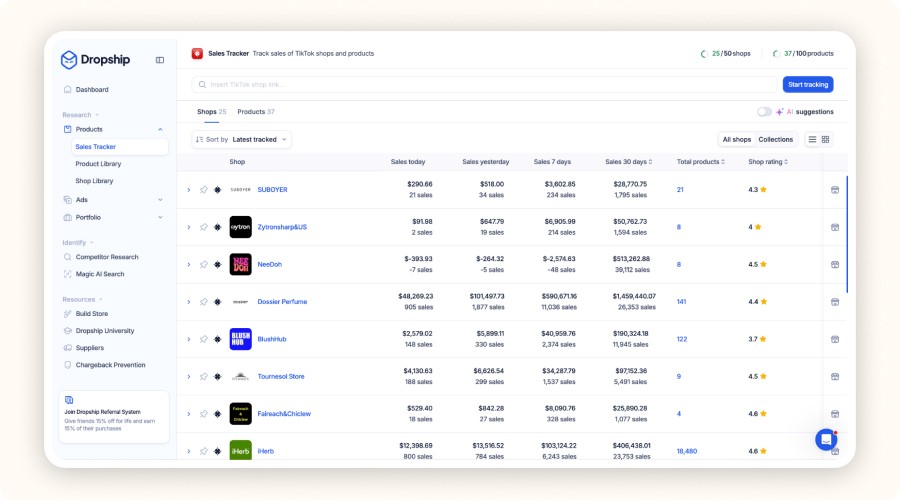
Task: Select Sales Tracker in sidebar
Action: 119,147
